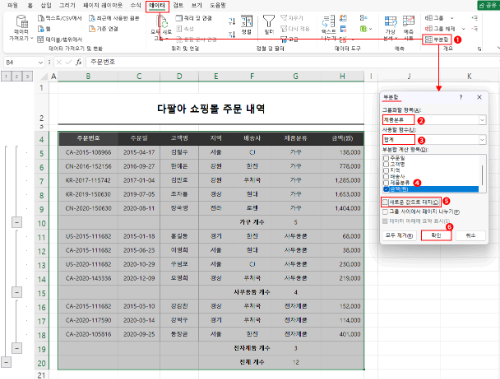Click 확인 (OK) in subtotal dialog
The height and width of the screenshot is (379, 500).
436,235
